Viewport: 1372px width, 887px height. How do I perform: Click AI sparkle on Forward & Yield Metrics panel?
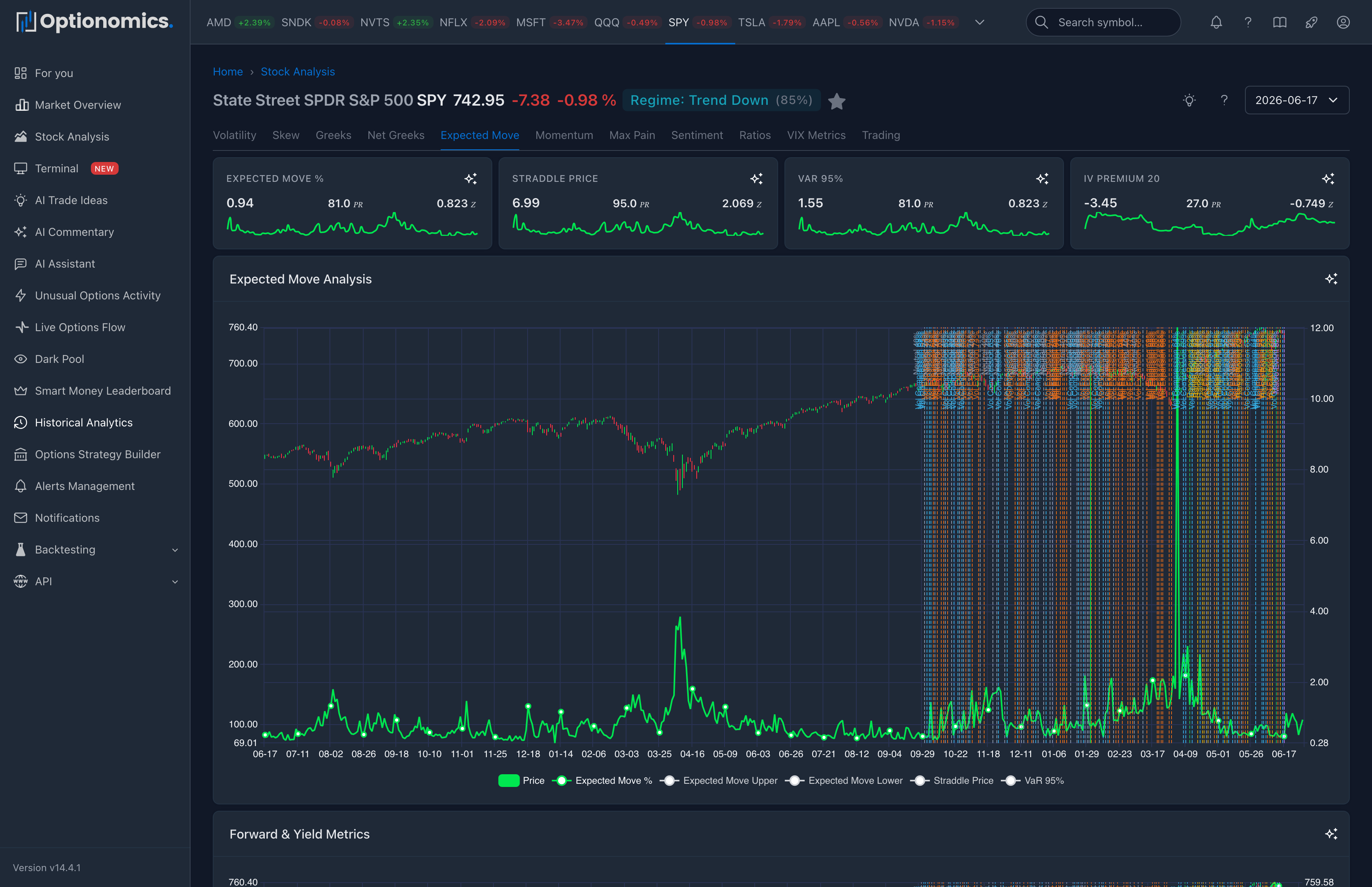1331,834
